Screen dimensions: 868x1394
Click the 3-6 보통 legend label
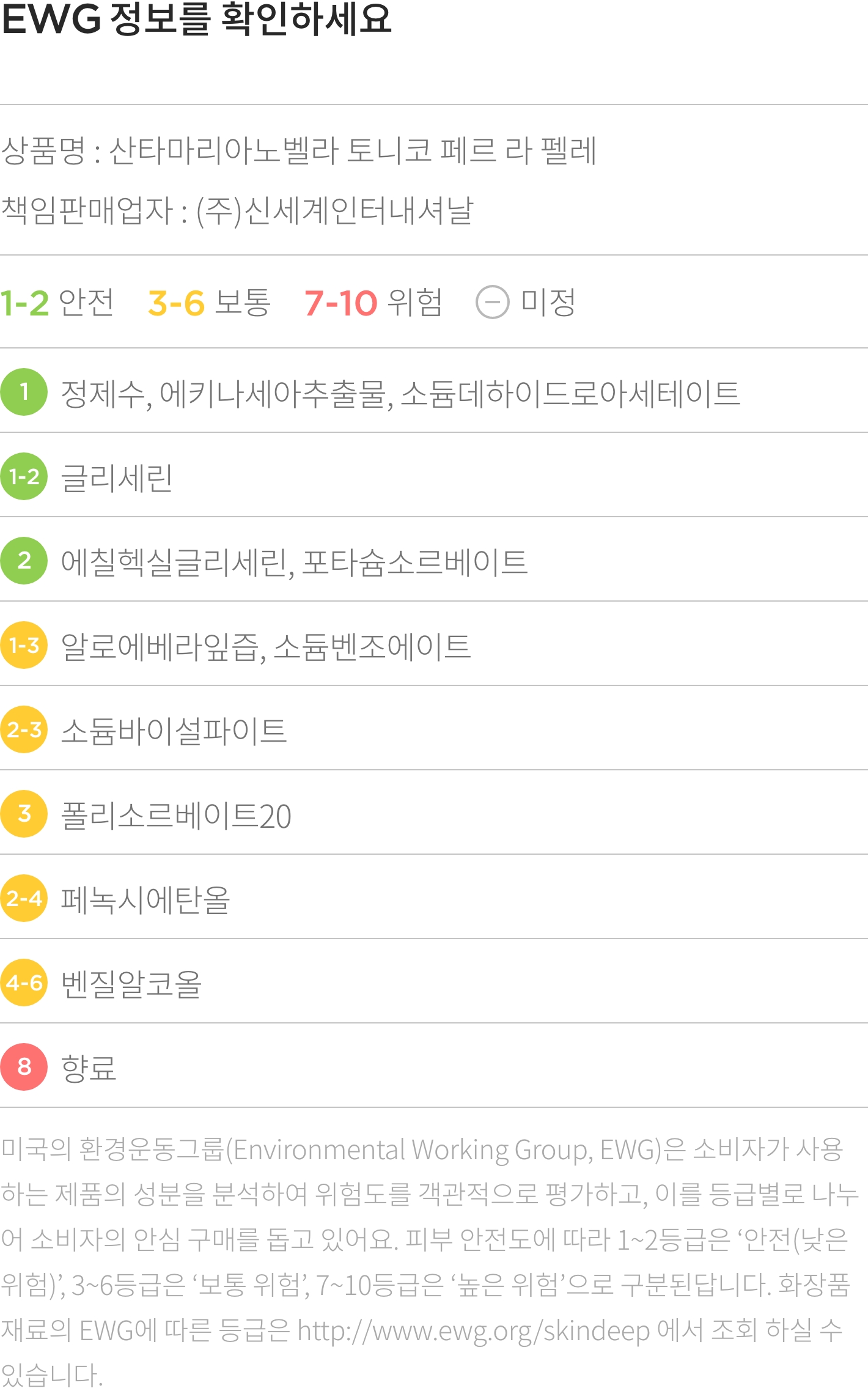click(x=209, y=302)
